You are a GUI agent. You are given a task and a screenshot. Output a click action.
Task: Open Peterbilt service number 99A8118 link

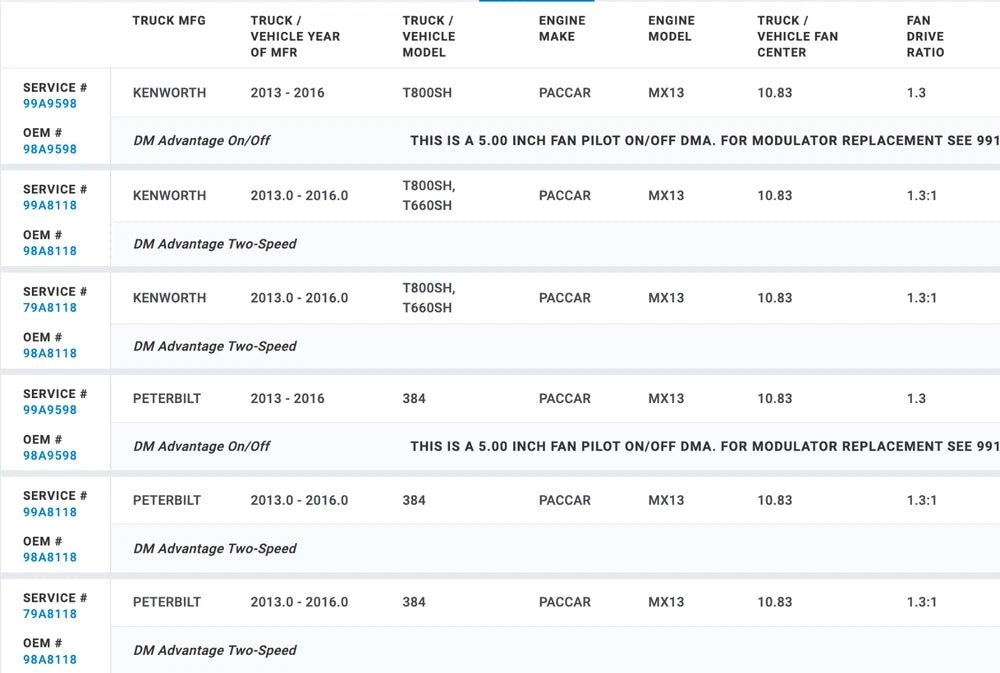(x=50, y=512)
